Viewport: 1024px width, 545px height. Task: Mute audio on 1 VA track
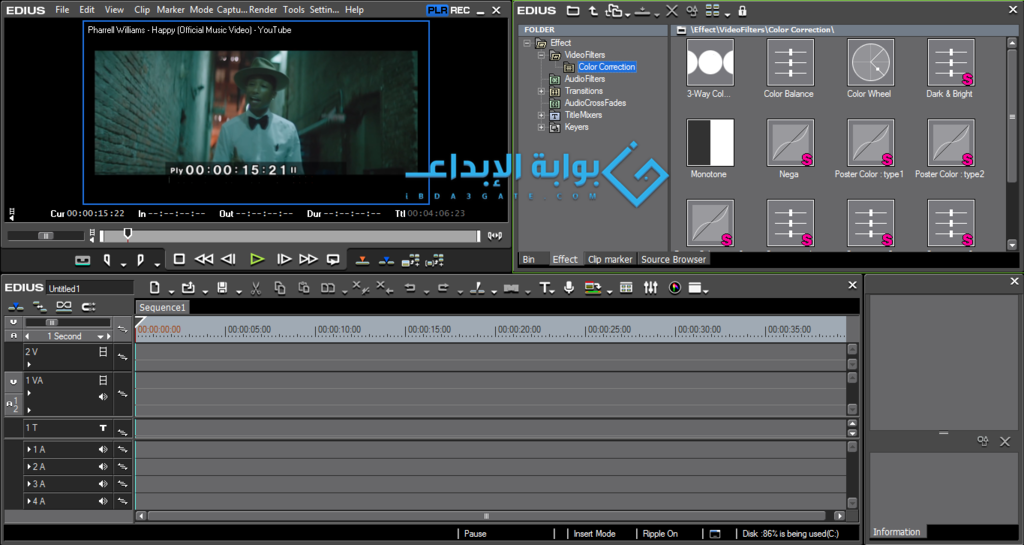(103, 397)
